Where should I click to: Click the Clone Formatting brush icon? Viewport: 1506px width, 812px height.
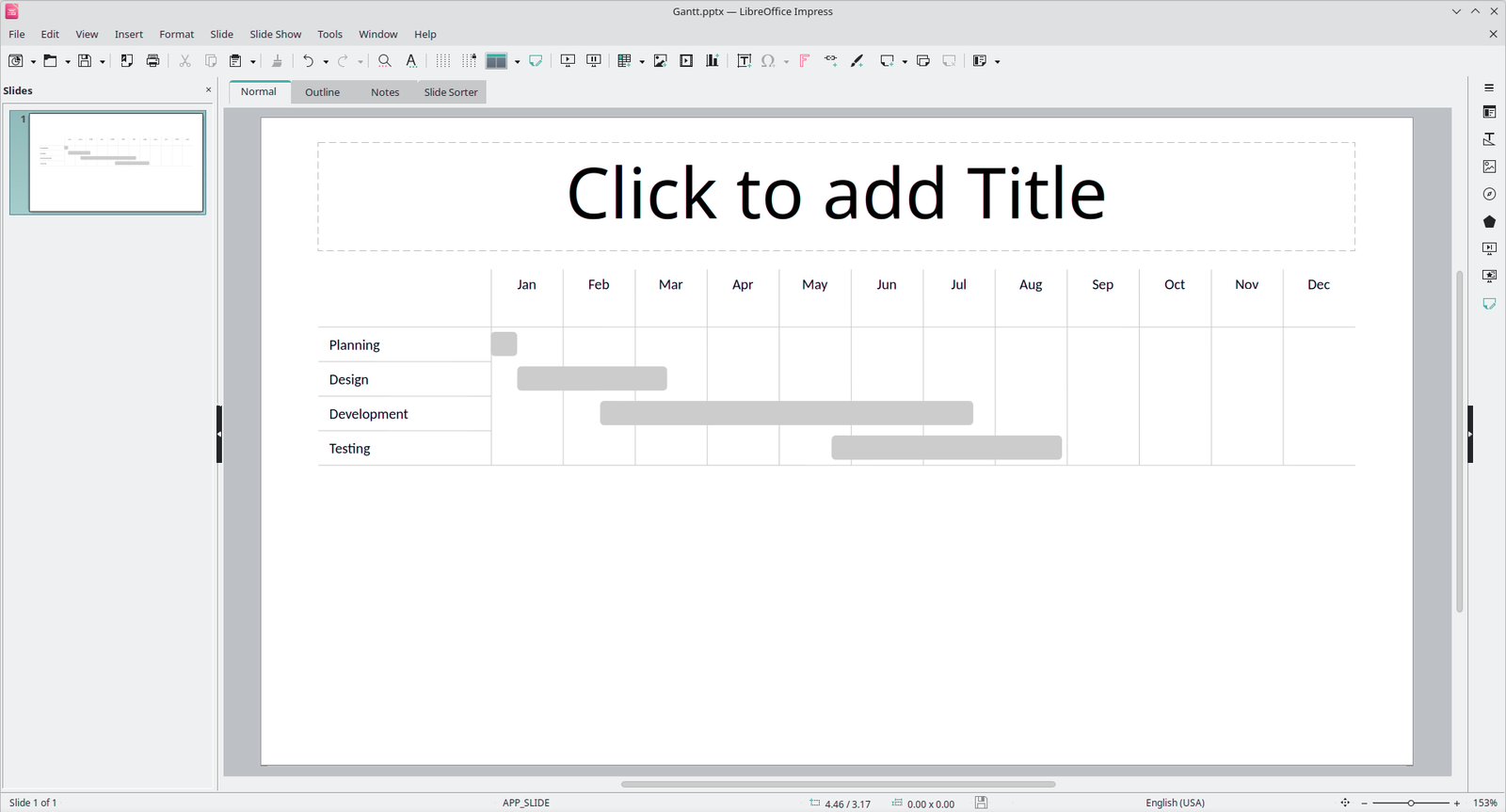[277, 61]
